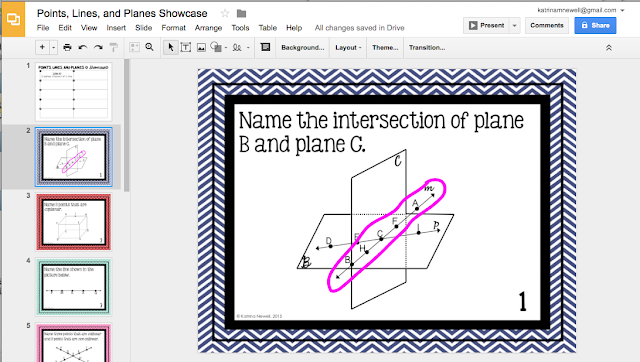
Task: Open the Comments panel
Action: (x=547, y=25)
